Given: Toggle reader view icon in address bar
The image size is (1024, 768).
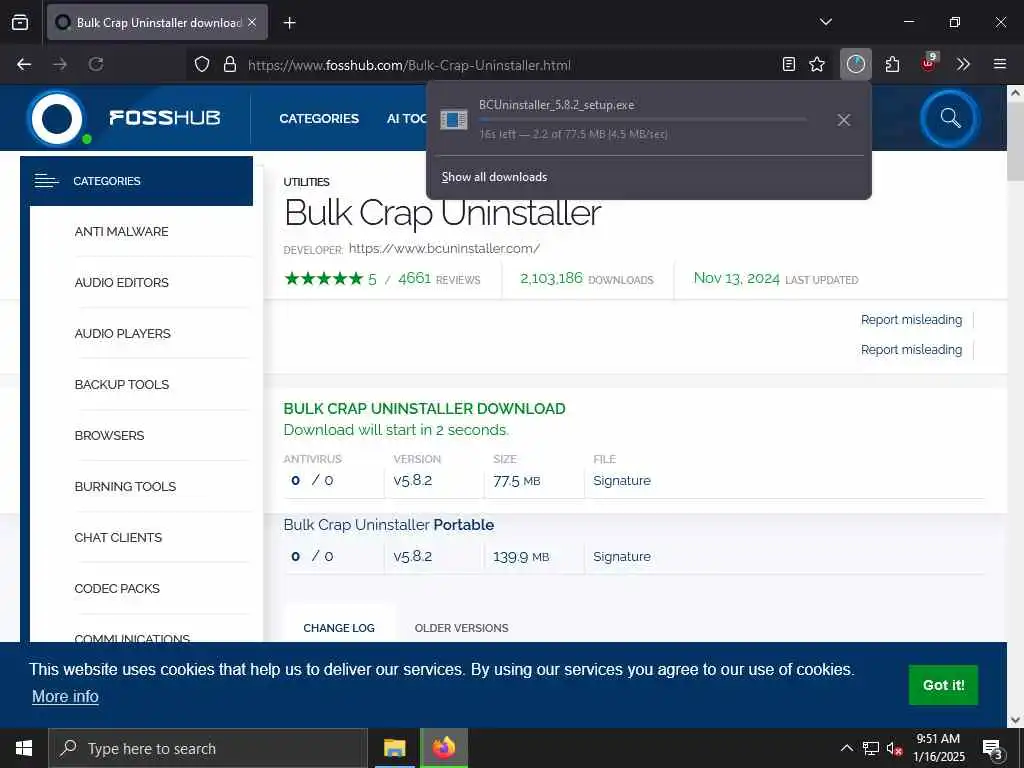Looking at the screenshot, I should point(789,64).
